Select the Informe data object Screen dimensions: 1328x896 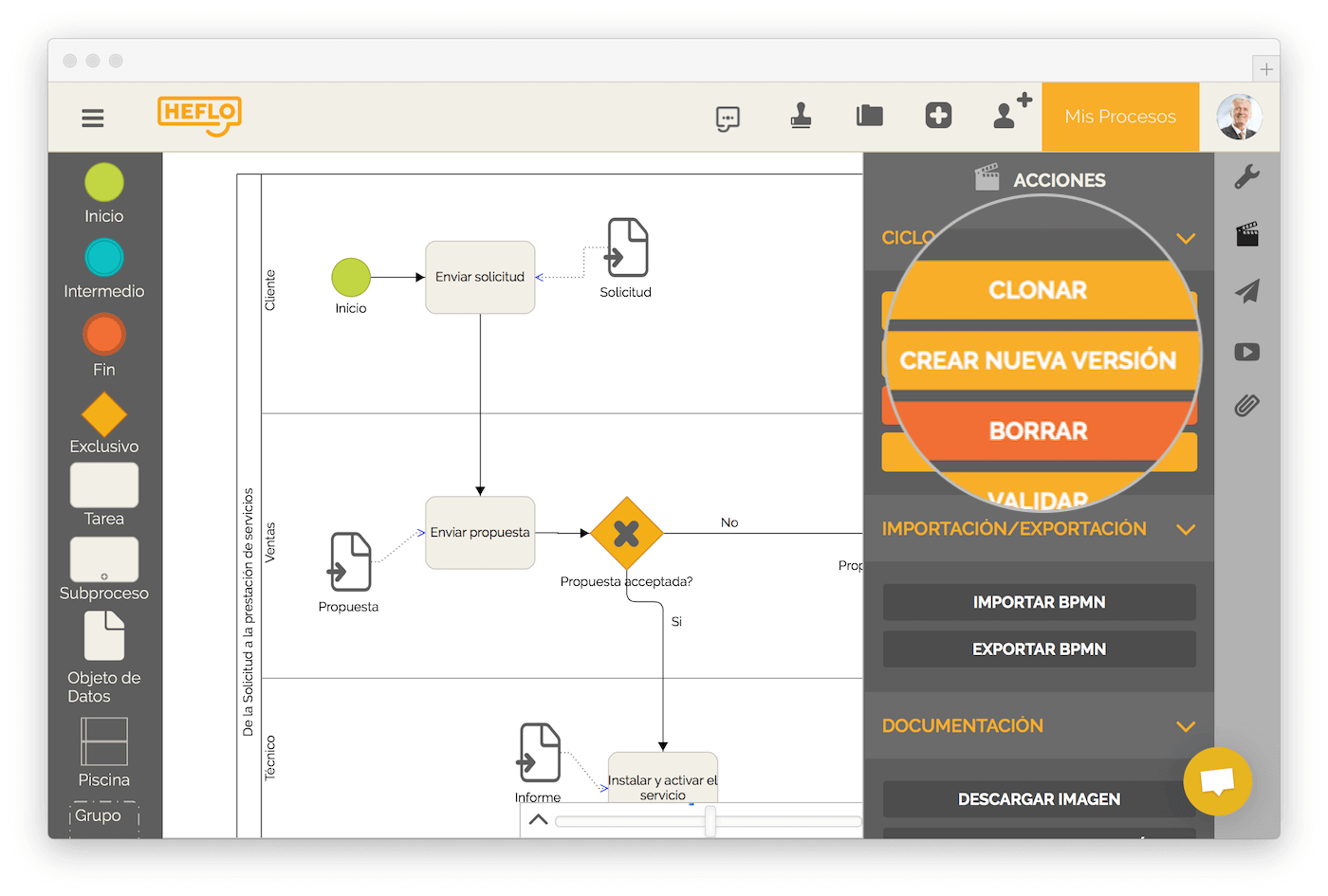539,753
